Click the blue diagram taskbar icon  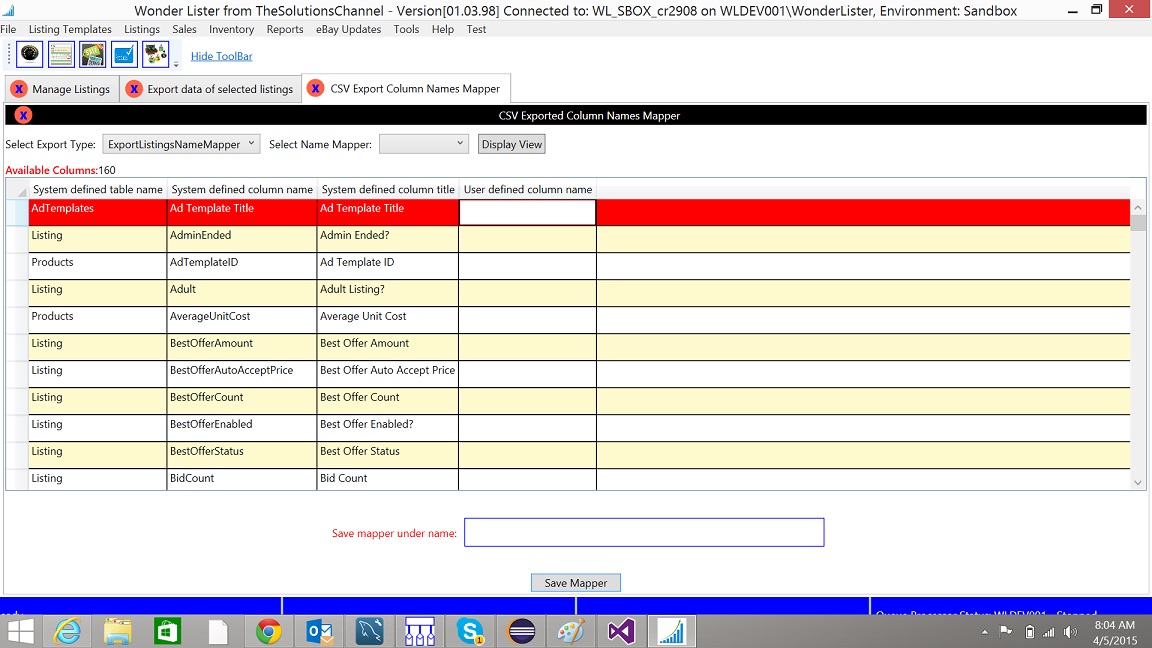point(420,632)
